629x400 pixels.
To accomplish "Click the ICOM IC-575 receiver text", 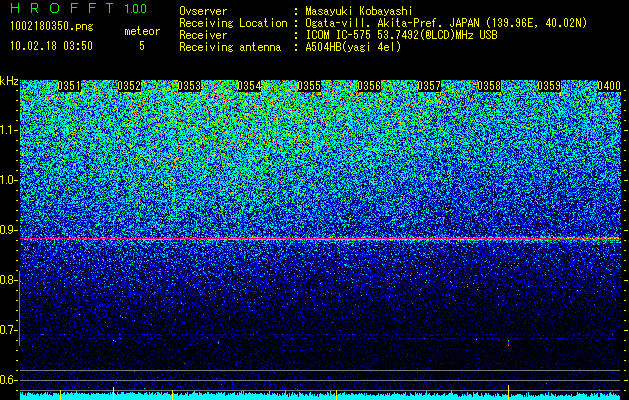I will (401, 35).
